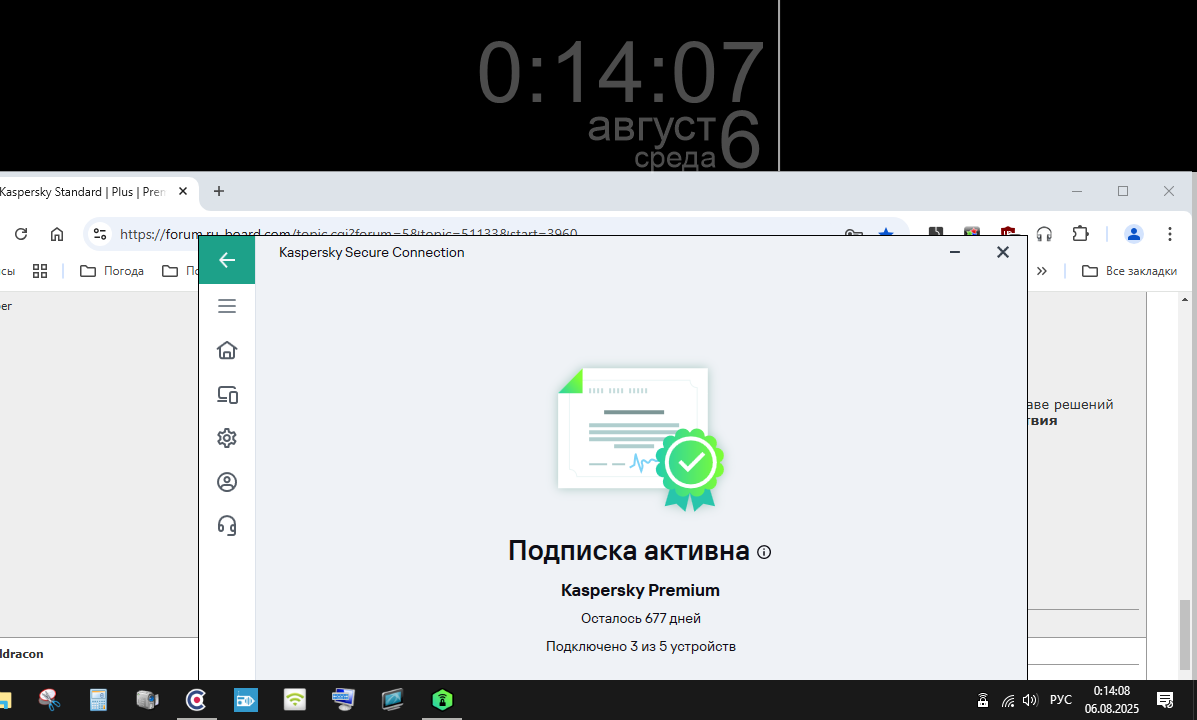
Task: Close the Kaspersky Standard browser tab
Action: [183, 192]
